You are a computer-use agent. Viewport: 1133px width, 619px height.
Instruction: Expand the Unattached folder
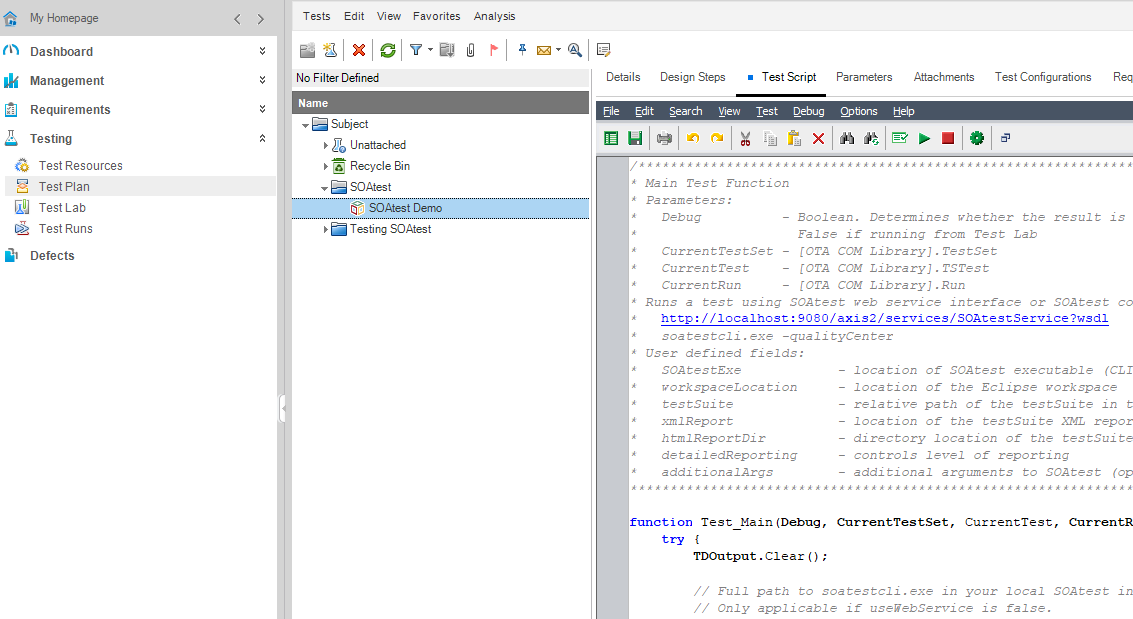325,145
